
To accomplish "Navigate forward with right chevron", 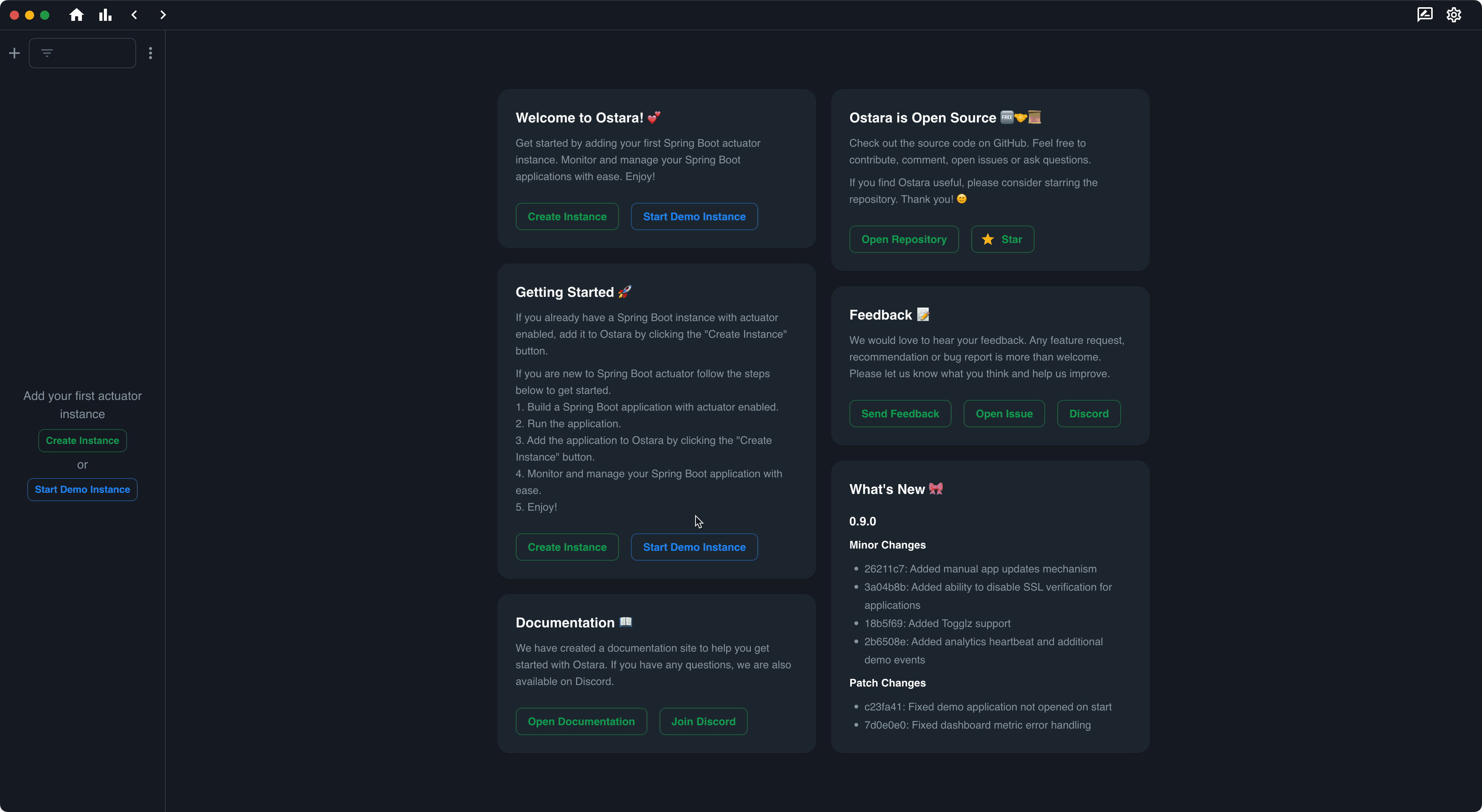I will click(x=163, y=15).
